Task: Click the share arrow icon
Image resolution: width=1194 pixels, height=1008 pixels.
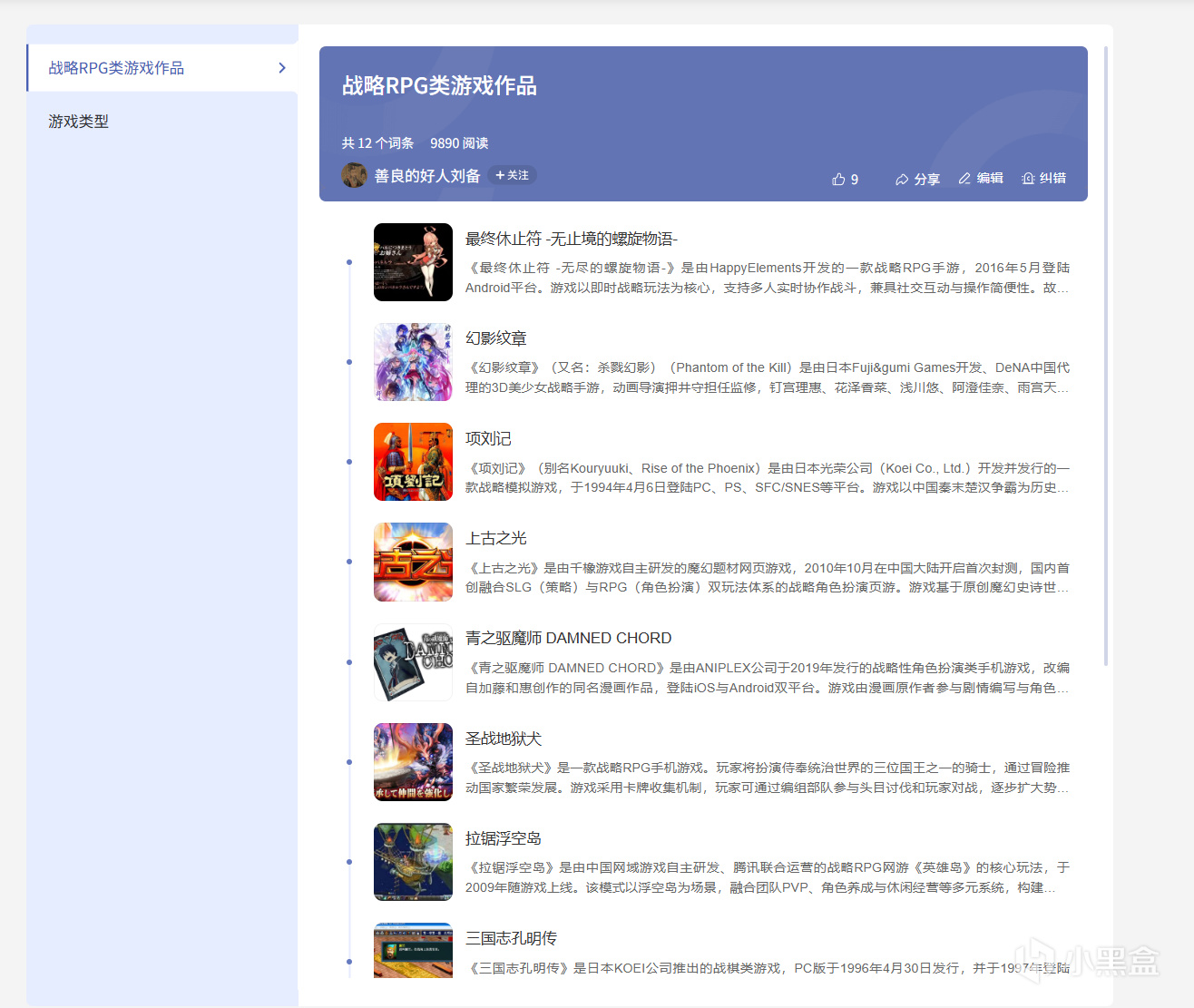Action: (902, 180)
